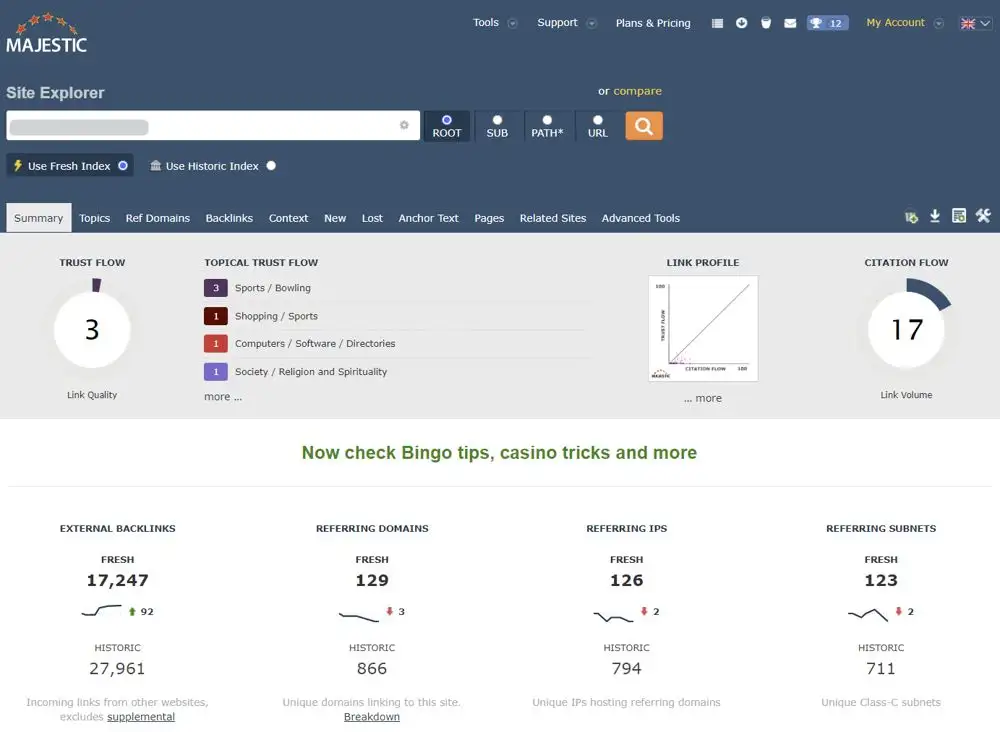This screenshot has height=732, width=1000.
Task: Click dark red swatch for Shopping / Sports
Action: tap(216, 316)
